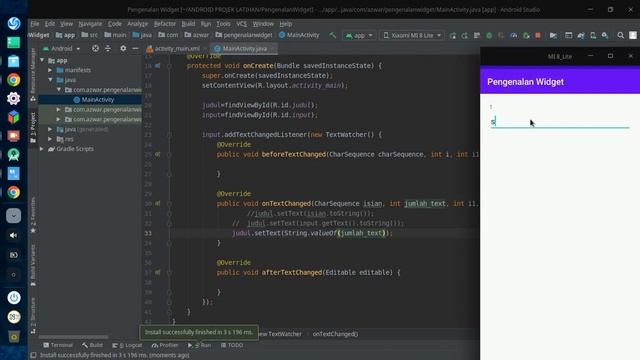
Task: Select the MainActivity.java editor tab
Action: [x=244, y=49]
